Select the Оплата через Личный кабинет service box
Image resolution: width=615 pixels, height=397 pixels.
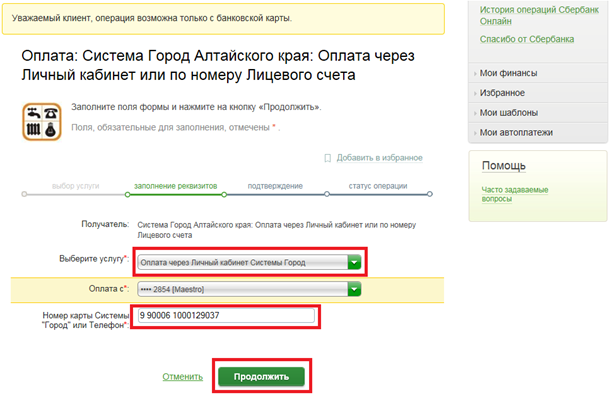point(249,262)
